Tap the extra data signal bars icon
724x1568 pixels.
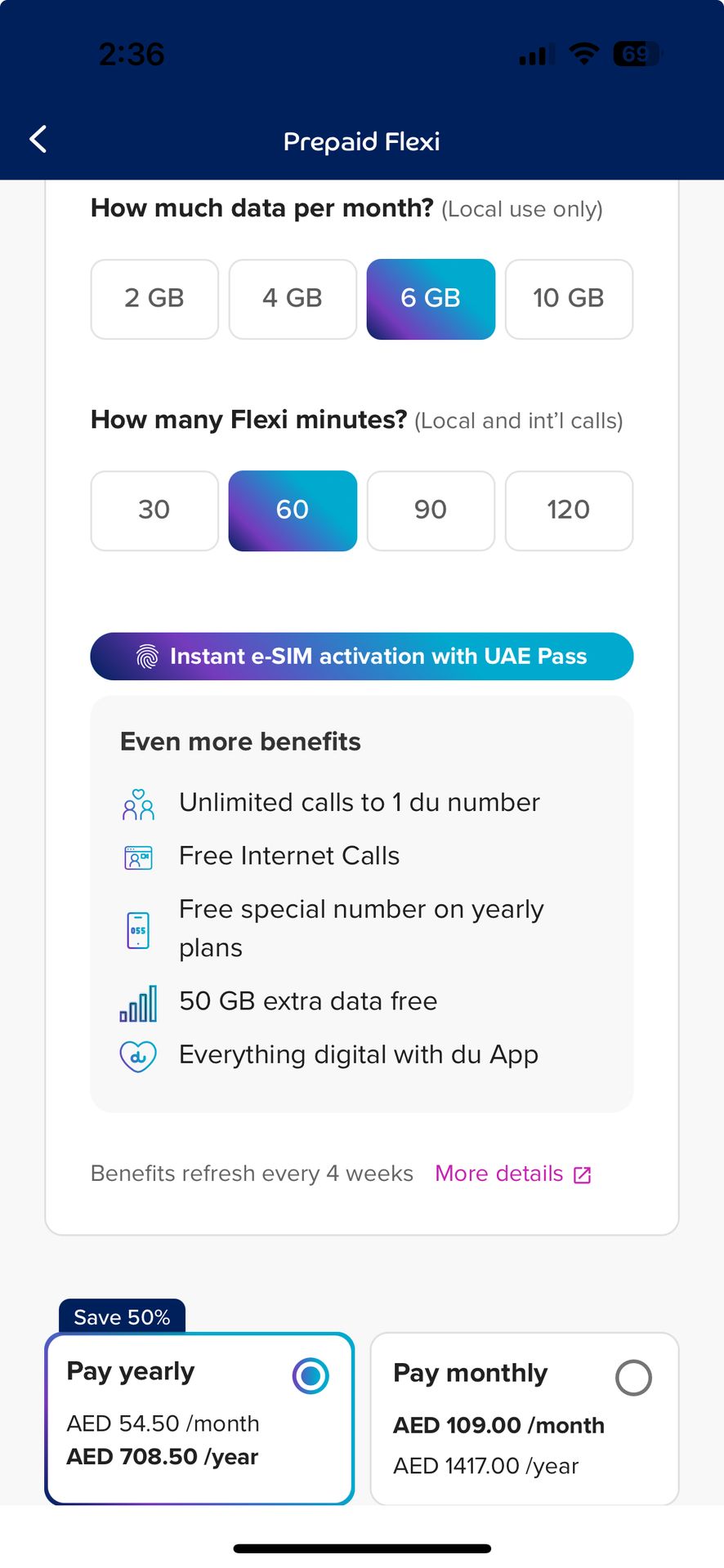(138, 1004)
